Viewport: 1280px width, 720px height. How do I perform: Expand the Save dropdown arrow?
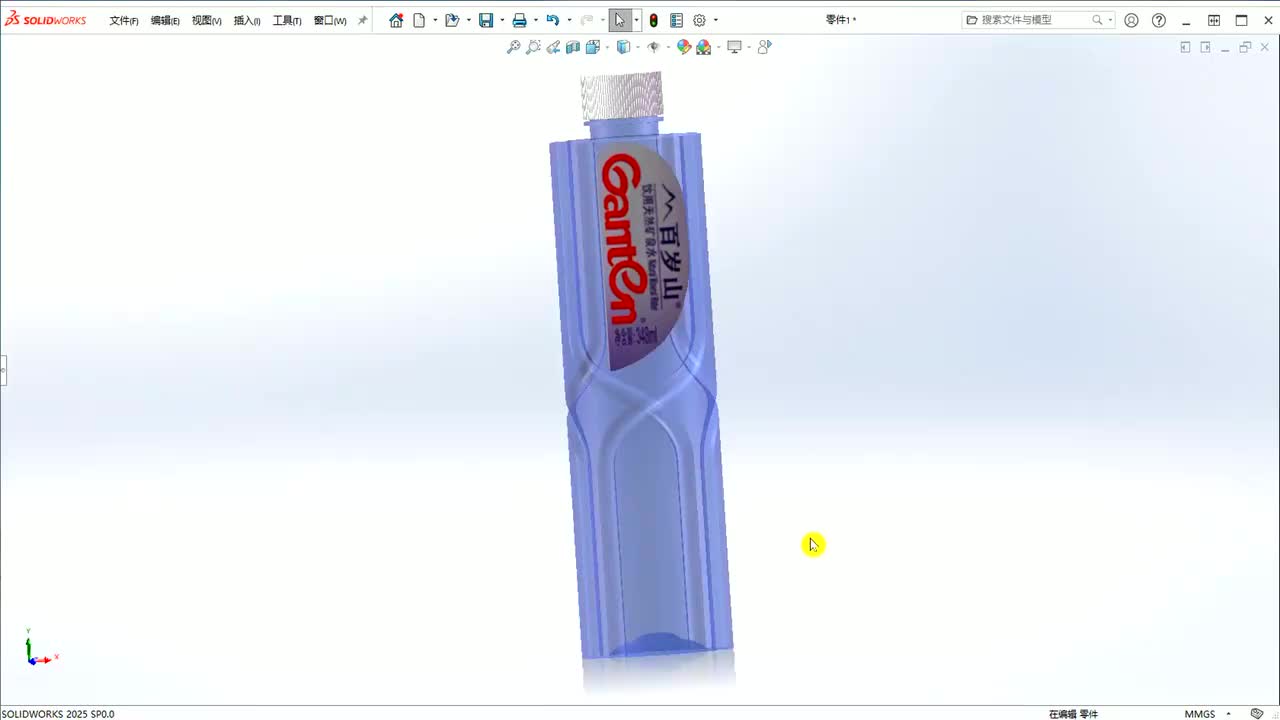(x=502, y=20)
